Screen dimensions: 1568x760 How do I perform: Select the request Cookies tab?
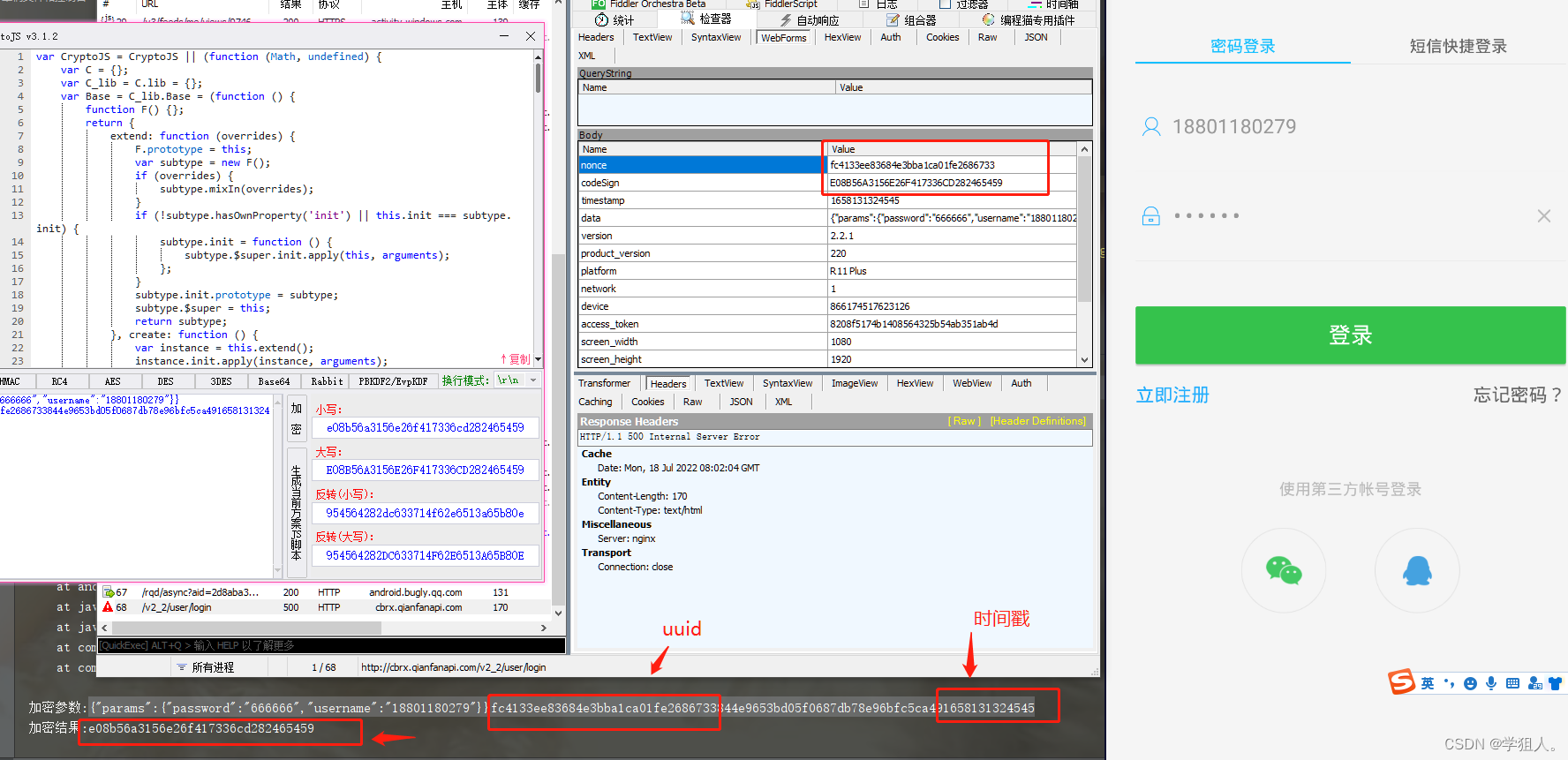pyautogui.click(x=942, y=37)
